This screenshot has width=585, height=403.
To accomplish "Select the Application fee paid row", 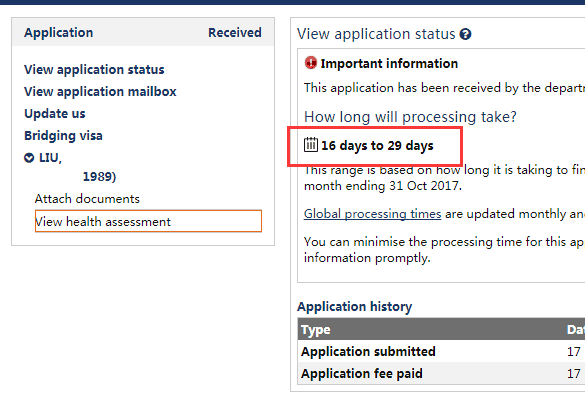I will pos(441,374).
